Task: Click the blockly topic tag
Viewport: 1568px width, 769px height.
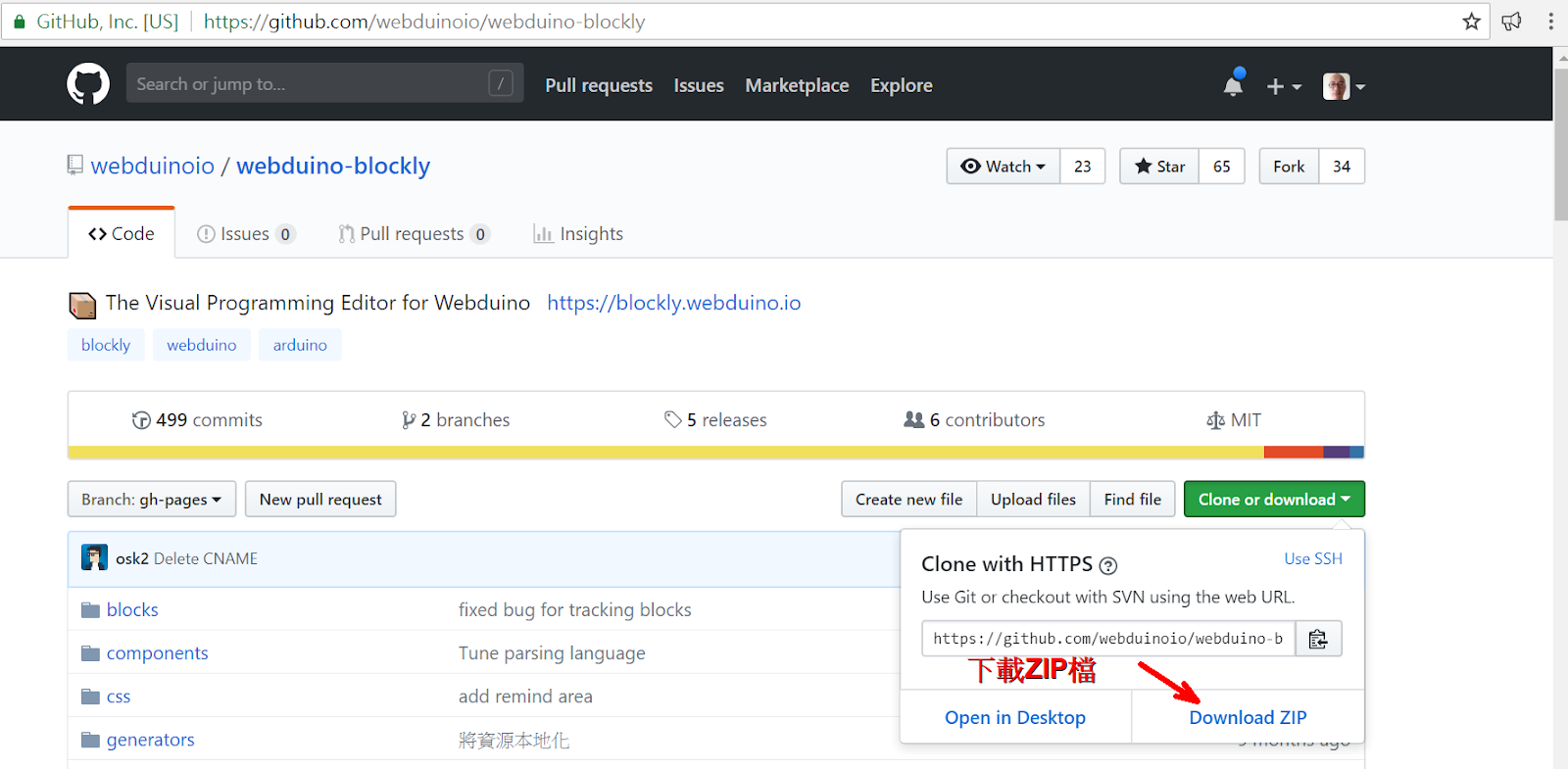Action: pyautogui.click(x=106, y=345)
